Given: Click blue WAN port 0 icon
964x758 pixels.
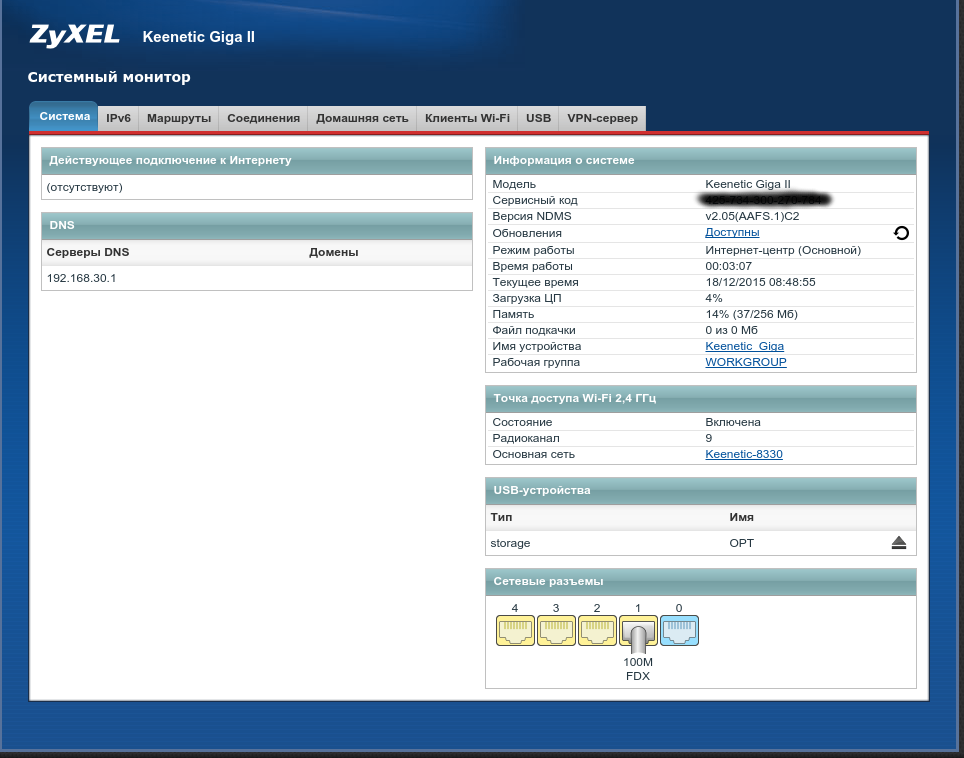Looking at the screenshot, I should (679, 630).
